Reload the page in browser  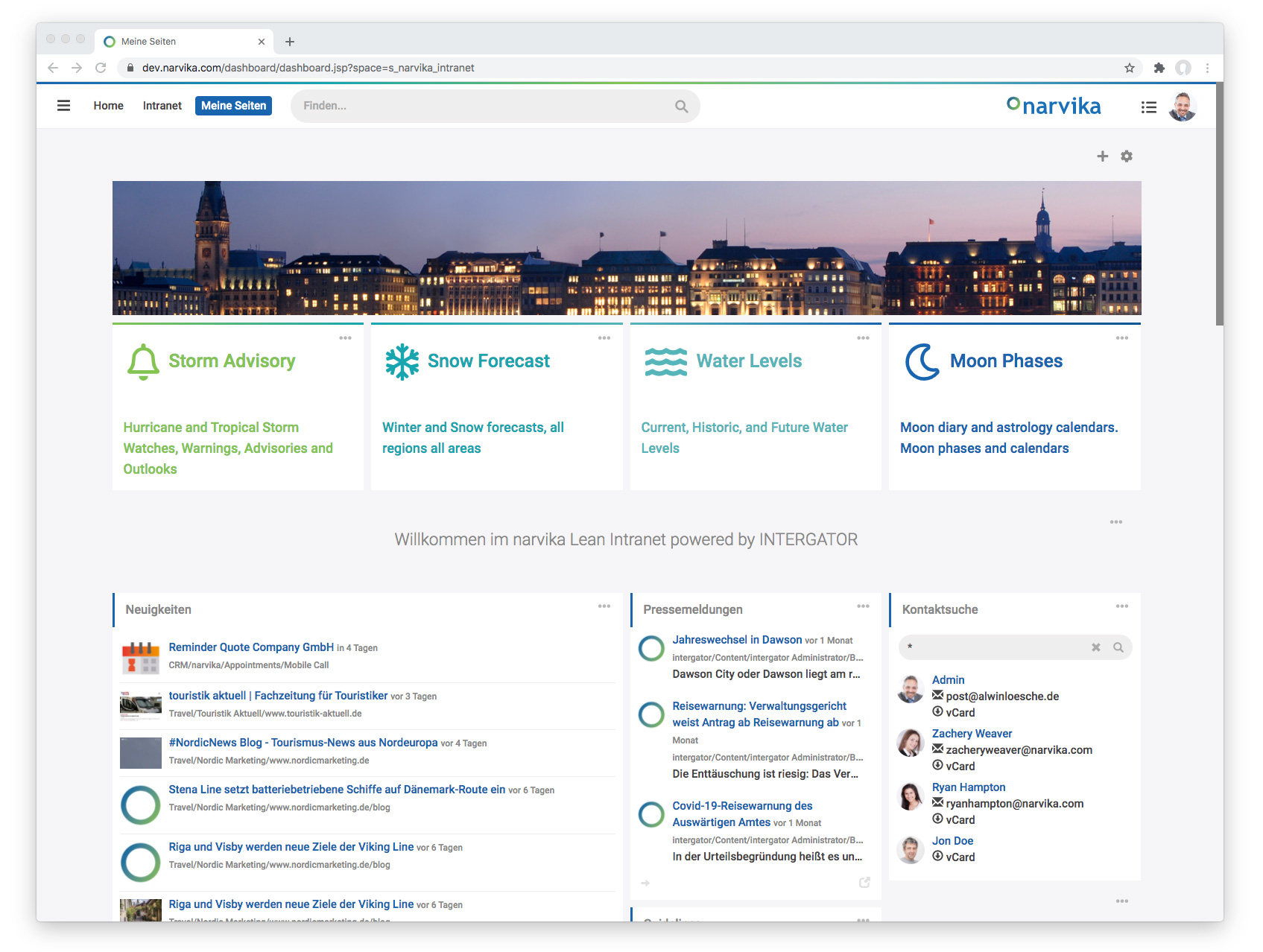click(x=101, y=68)
